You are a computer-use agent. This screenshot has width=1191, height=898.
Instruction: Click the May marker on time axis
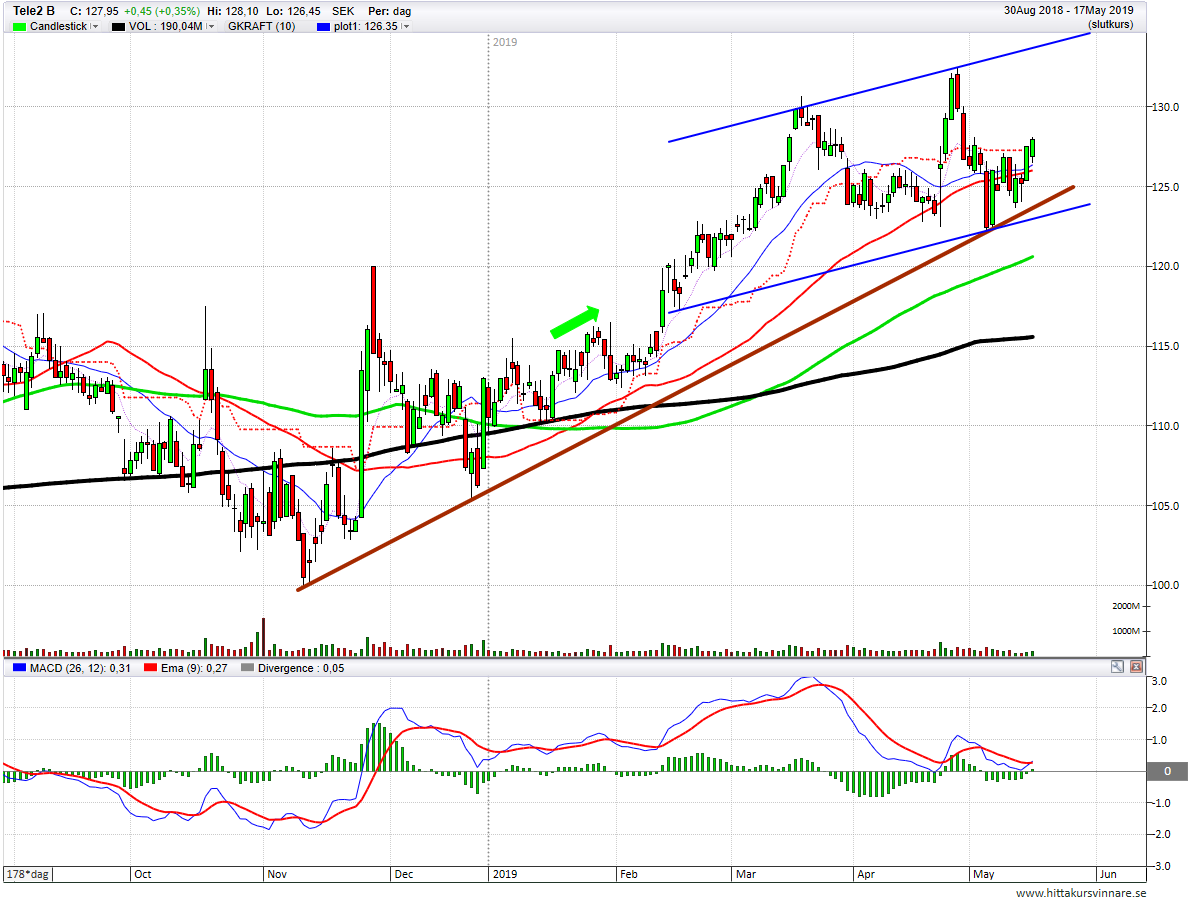pyautogui.click(x=984, y=874)
